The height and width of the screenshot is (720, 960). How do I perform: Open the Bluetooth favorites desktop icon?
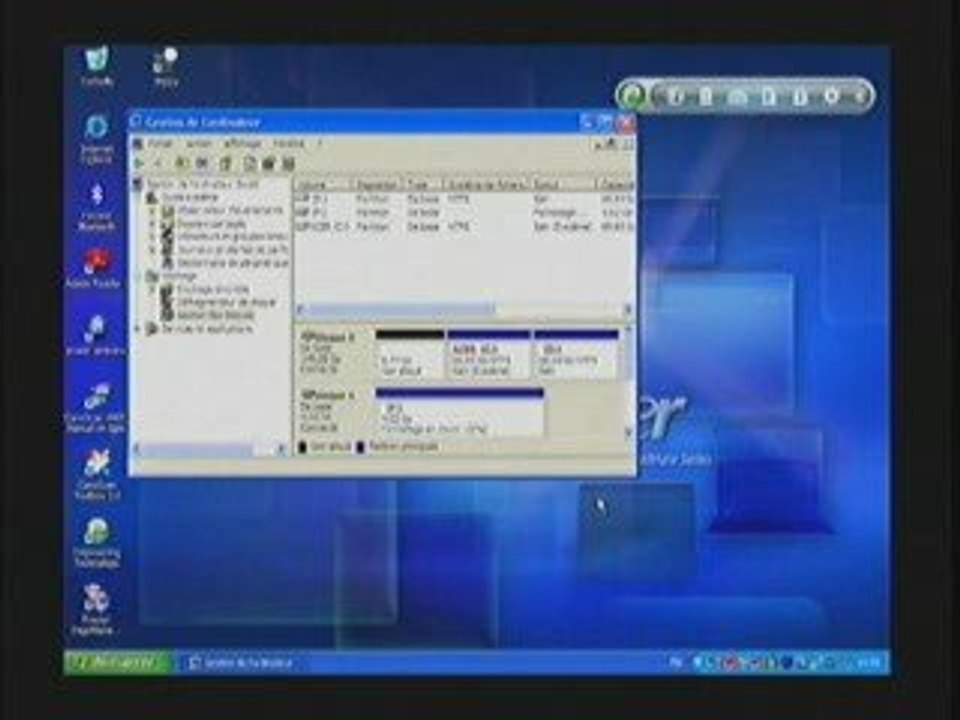97,206
